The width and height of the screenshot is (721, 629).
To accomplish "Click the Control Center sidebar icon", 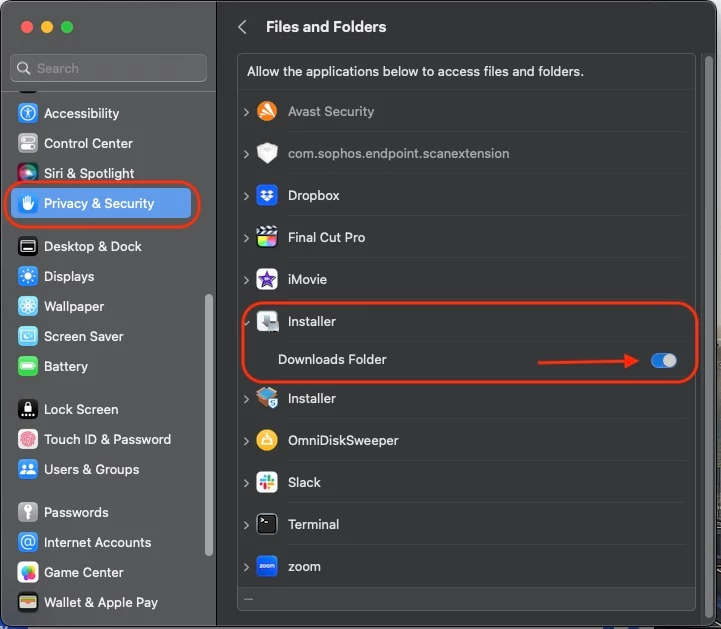I will pos(28,143).
